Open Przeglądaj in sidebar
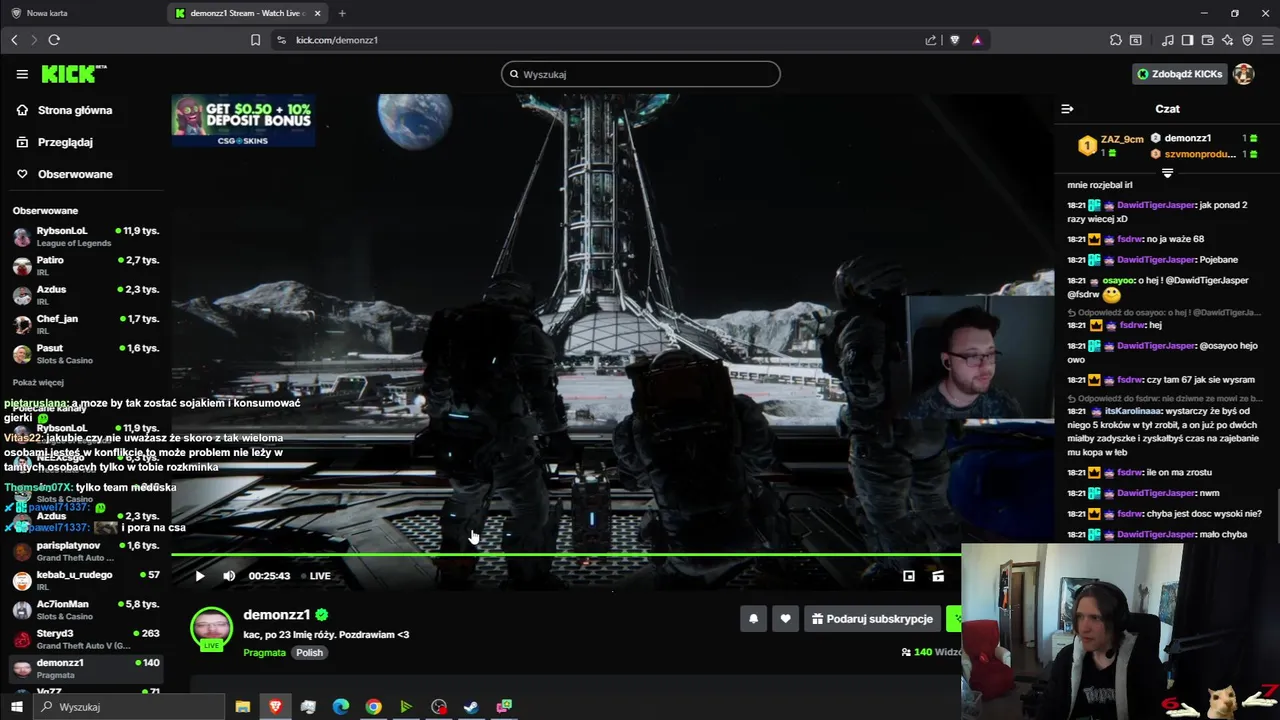 coord(54,142)
